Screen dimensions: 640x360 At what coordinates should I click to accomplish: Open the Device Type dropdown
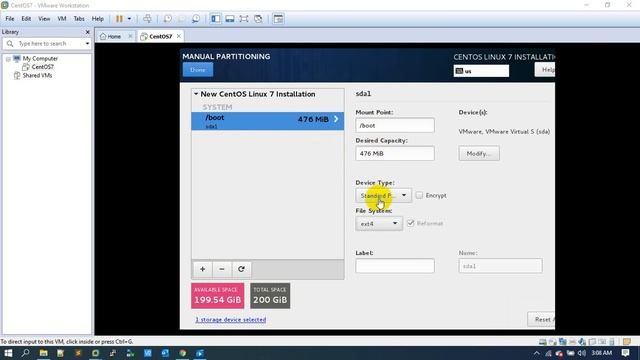pos(383,196)
